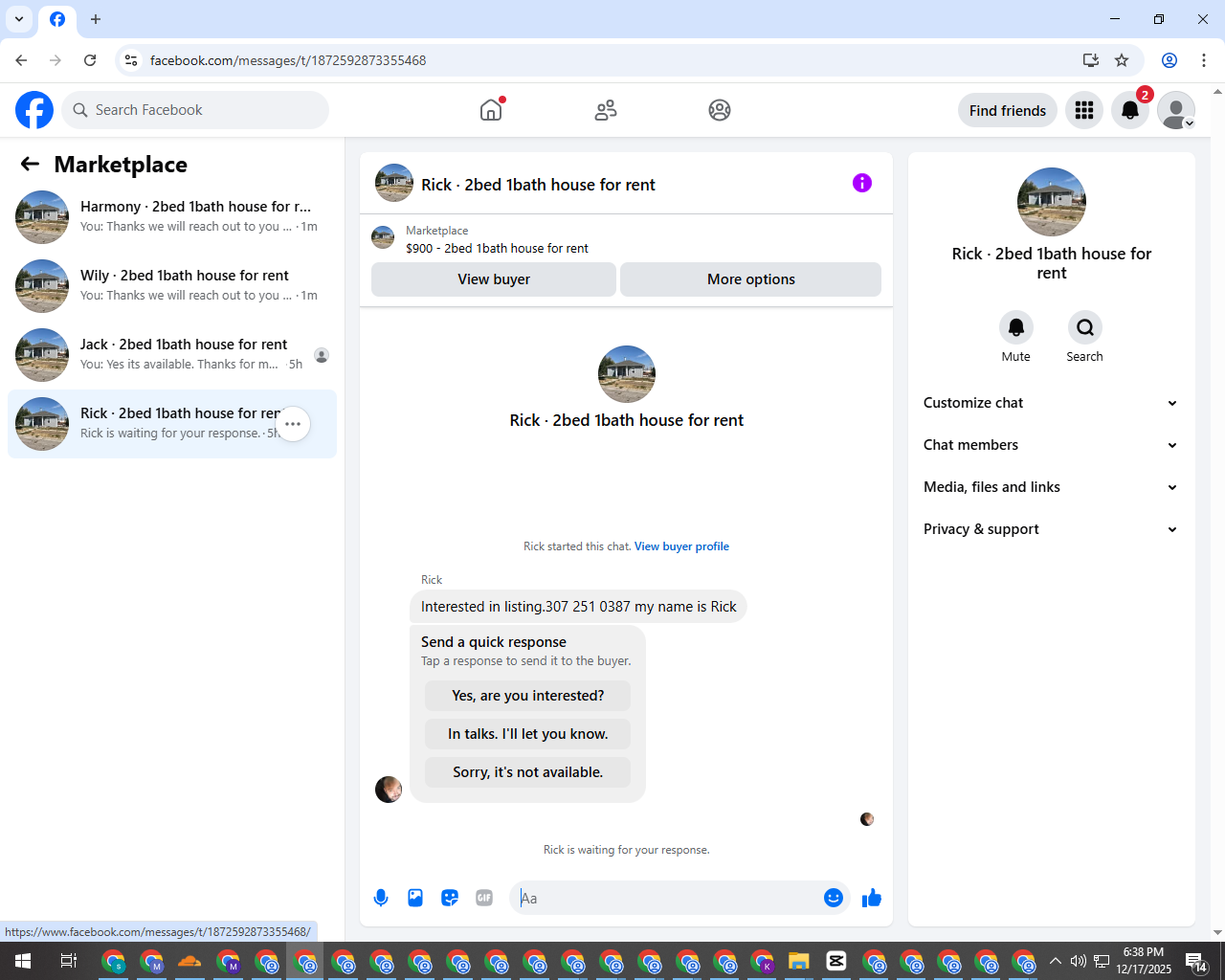Send a voice clip with microphone icon
Screen dimensions: 1225x980
[381, 898]
